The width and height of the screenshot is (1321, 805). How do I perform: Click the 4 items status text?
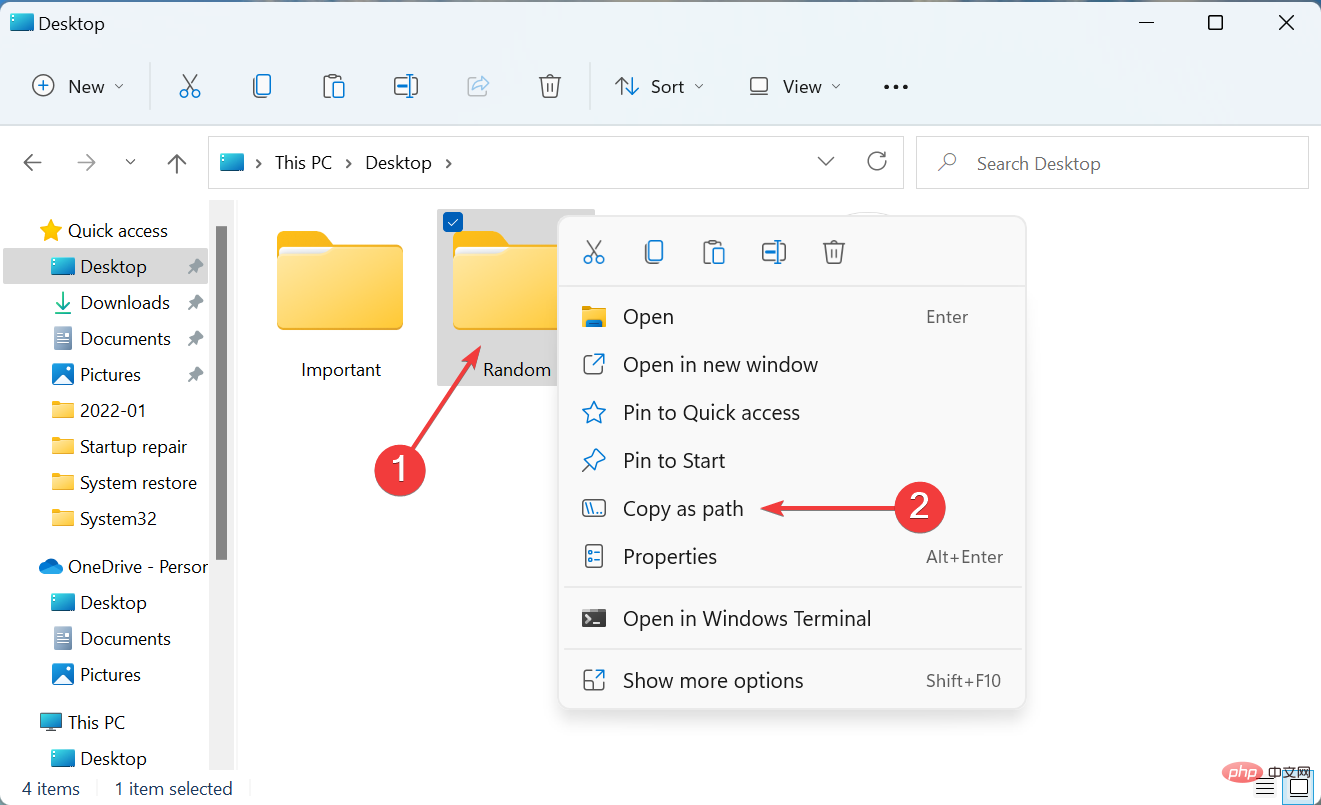coord(51,789)
